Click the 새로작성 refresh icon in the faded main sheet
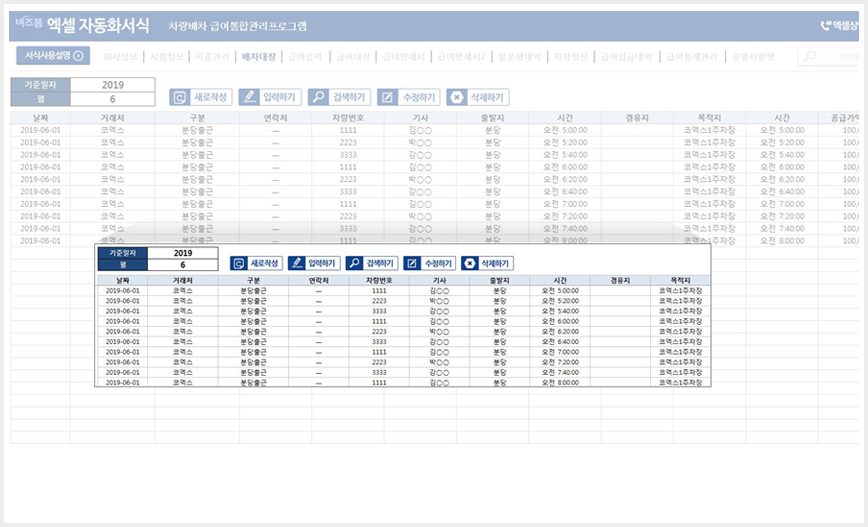This screenshot has height=527, width=868. [179, 97]
